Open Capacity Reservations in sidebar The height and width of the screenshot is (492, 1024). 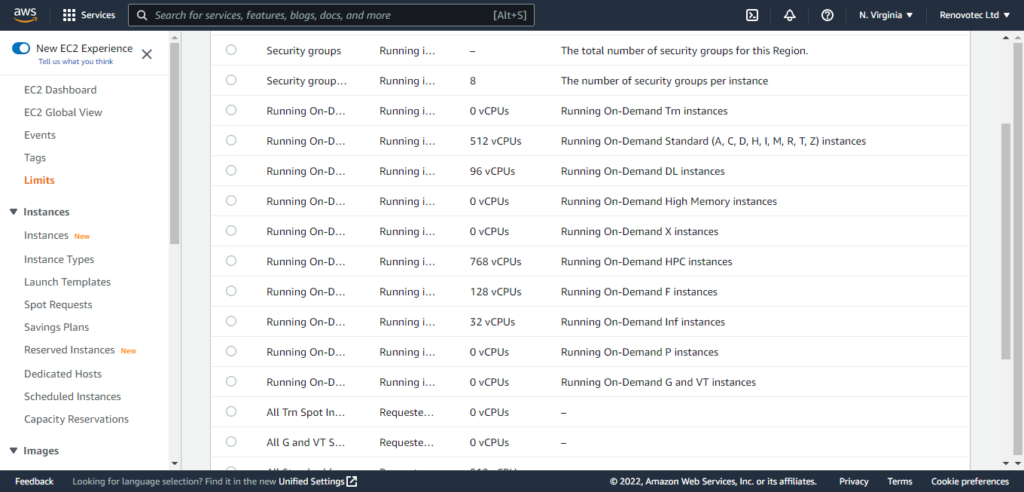76,419
